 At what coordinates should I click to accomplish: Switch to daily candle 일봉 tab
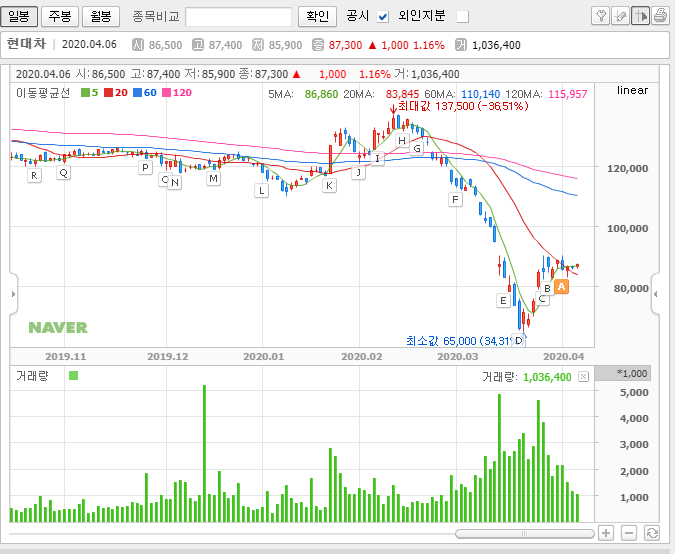[x=19, y=17]
